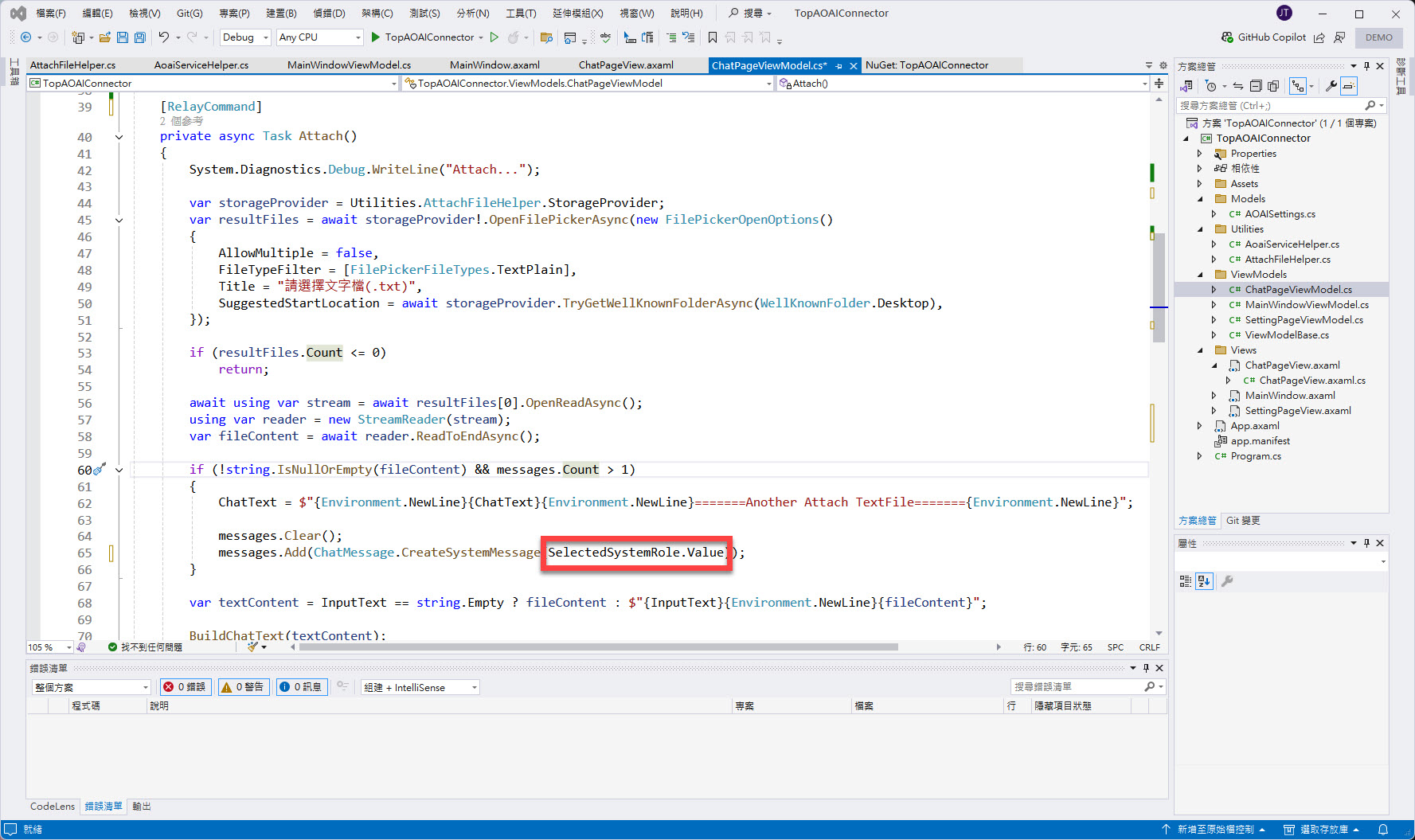This screenshot has width=1415, height=840.
Task: Click the uncomment selected lines icon
Action: (689, 37)
